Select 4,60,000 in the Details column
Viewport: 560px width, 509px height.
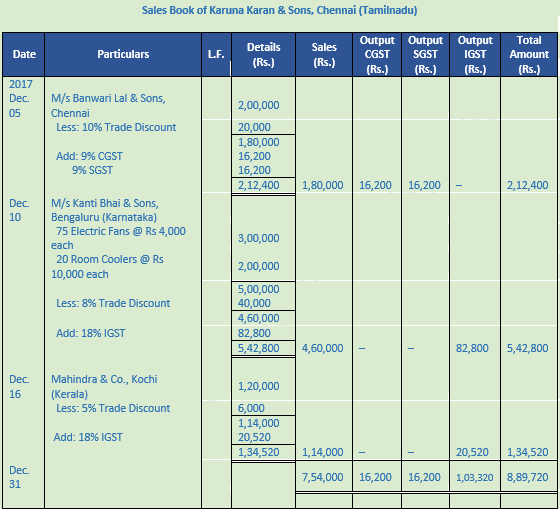[x=259, y=318]
